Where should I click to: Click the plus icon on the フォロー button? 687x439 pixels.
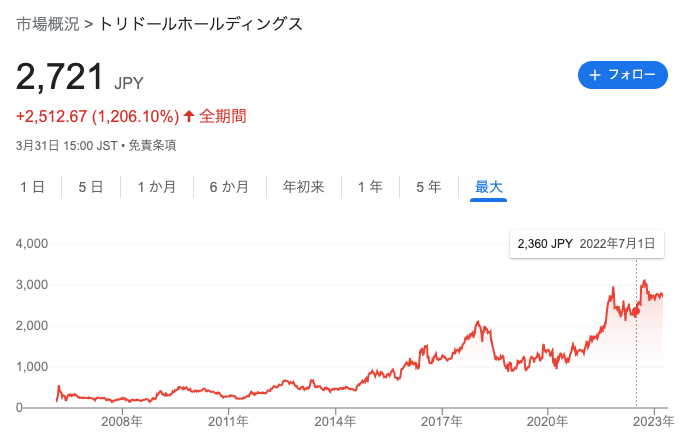point(595,75)
